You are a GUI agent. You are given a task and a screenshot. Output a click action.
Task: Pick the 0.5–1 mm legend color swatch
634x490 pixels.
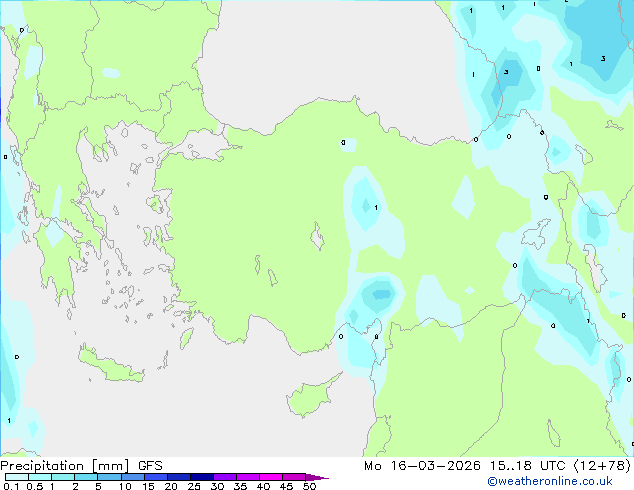click(x=40, y=477)
